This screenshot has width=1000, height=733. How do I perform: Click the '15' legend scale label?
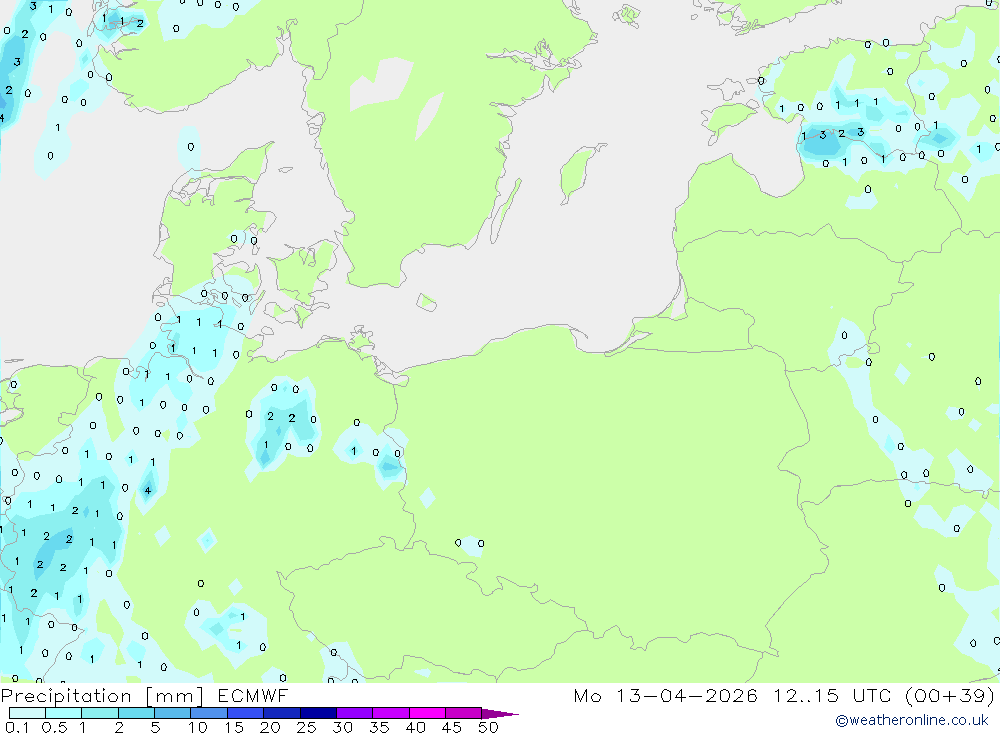click(234, 727)
